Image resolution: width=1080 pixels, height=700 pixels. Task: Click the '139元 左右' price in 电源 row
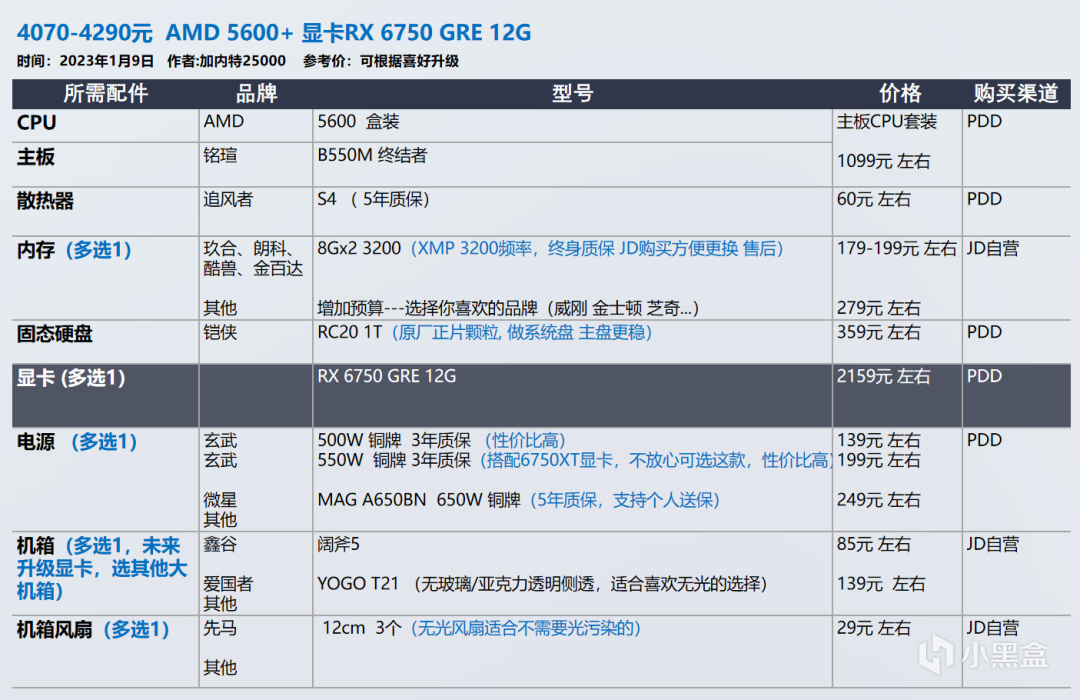[x=878, y=440]
